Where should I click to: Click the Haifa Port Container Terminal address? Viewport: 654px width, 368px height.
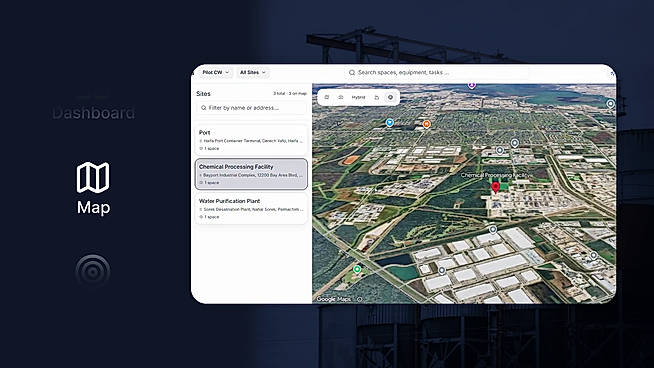click(252, 141)
